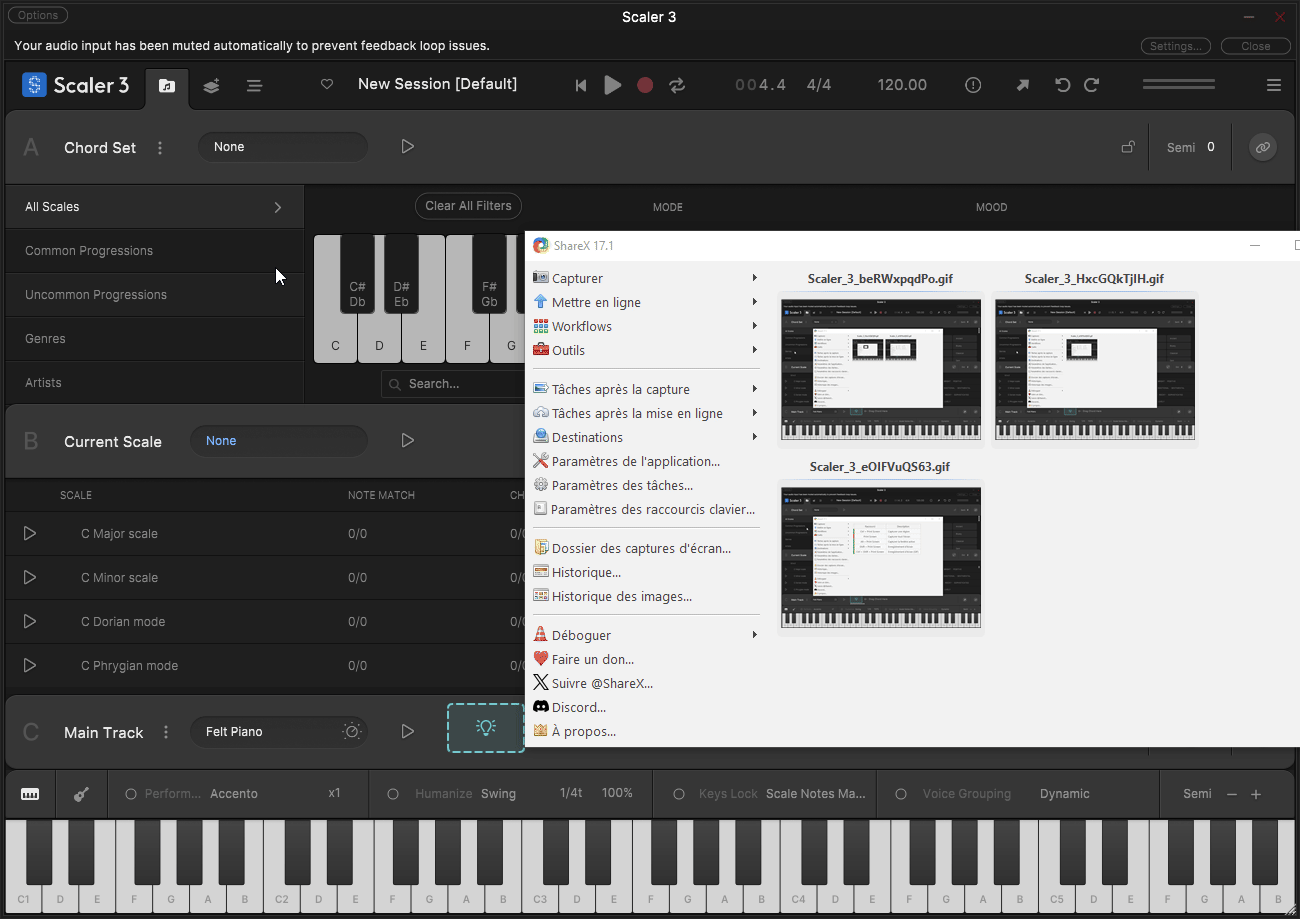The image size is (1300, 919).
Task: Open ShareX Paramètres de l'application...
Action: click(645, 461)
